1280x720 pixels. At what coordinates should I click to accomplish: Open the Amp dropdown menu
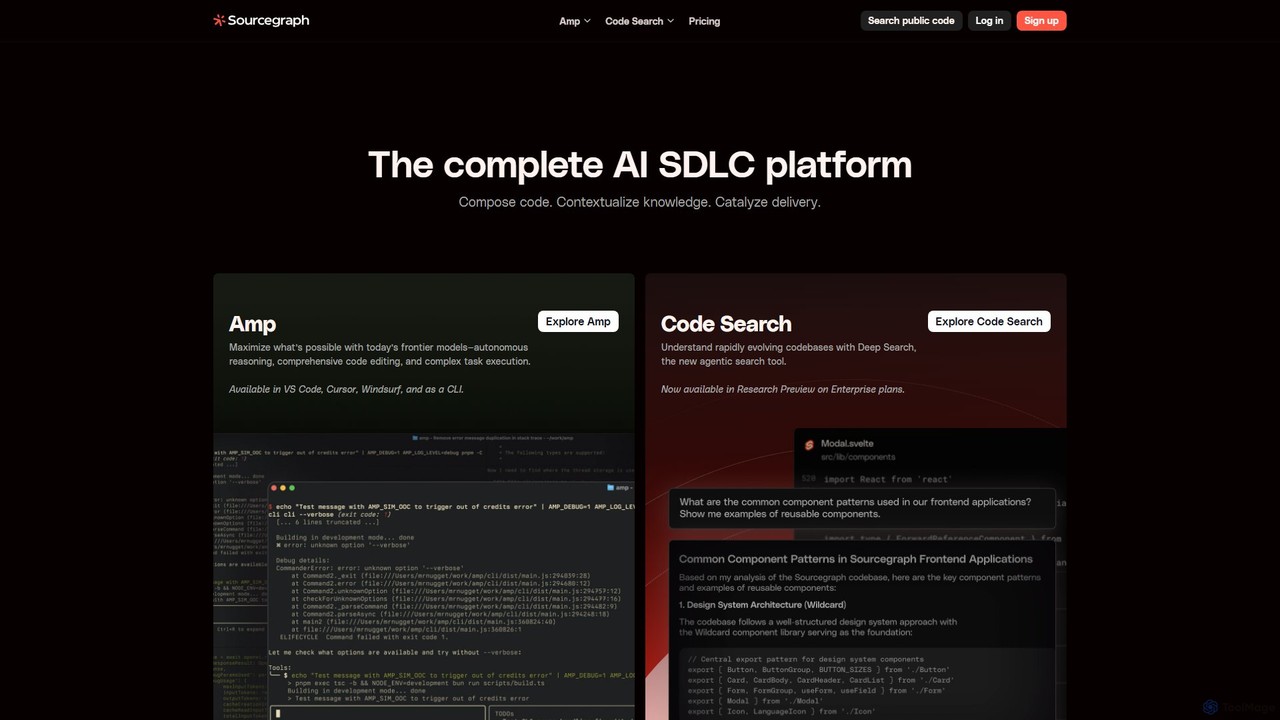(x=575, y=21)
